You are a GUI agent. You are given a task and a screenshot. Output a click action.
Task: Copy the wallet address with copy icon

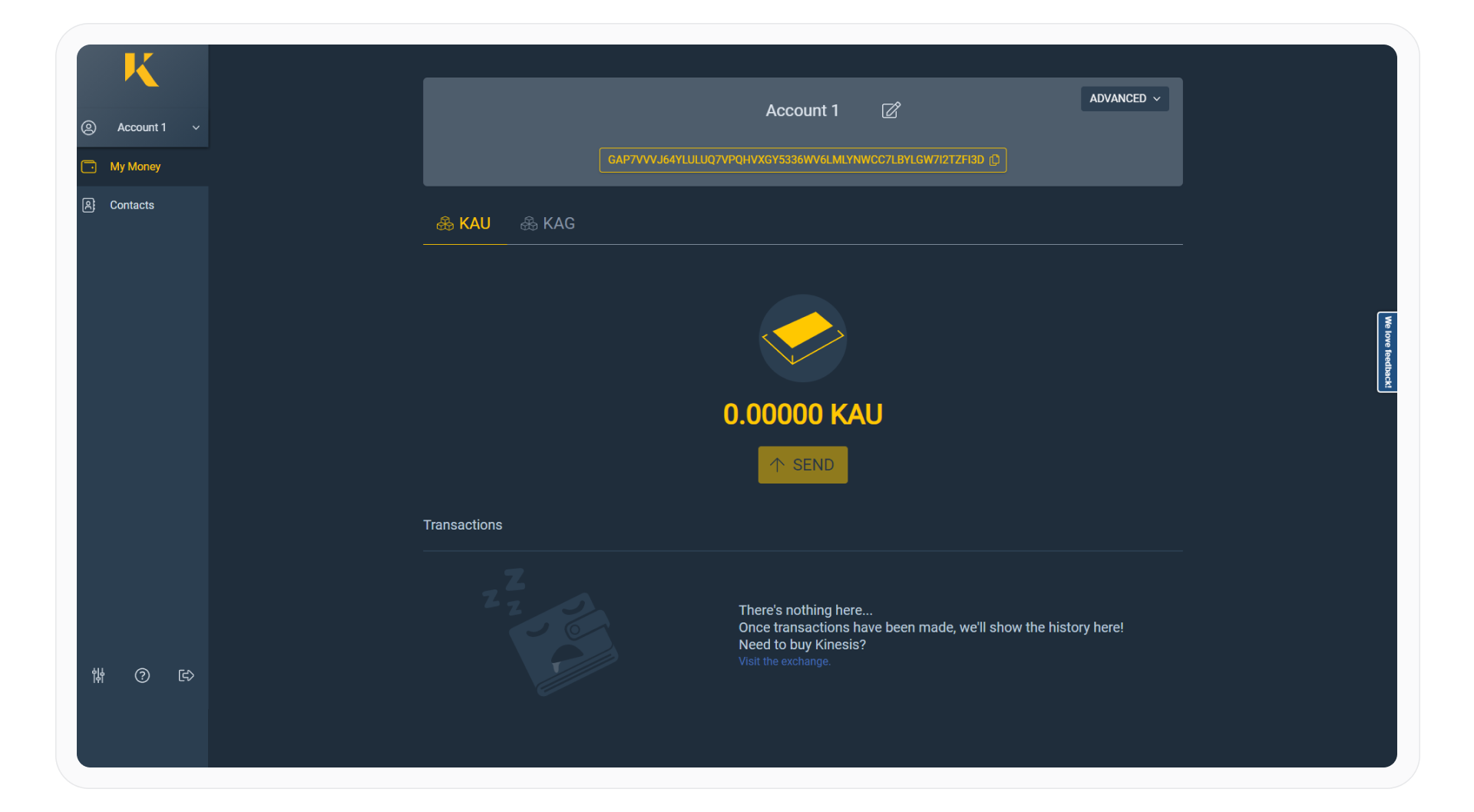coord(994,160)
